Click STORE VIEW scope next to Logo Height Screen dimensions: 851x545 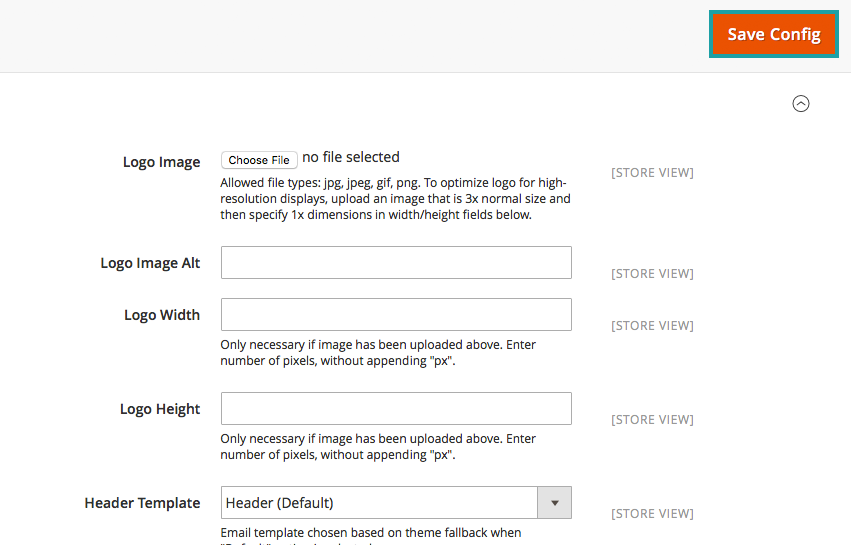pos(652,420)
